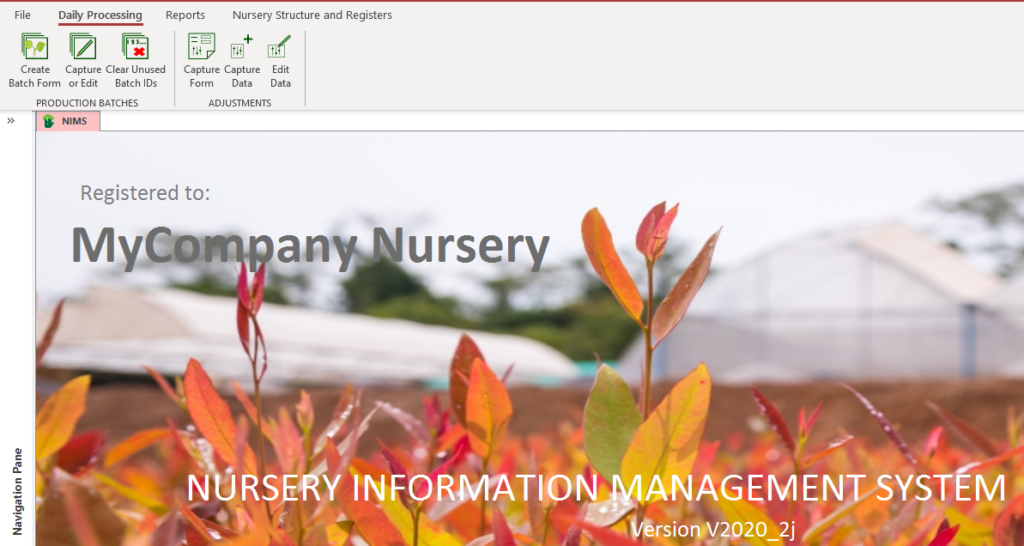Screen dimensions: 1024x546
Task: Open Capture or Edit batch tool
Action: click(83, 48)
